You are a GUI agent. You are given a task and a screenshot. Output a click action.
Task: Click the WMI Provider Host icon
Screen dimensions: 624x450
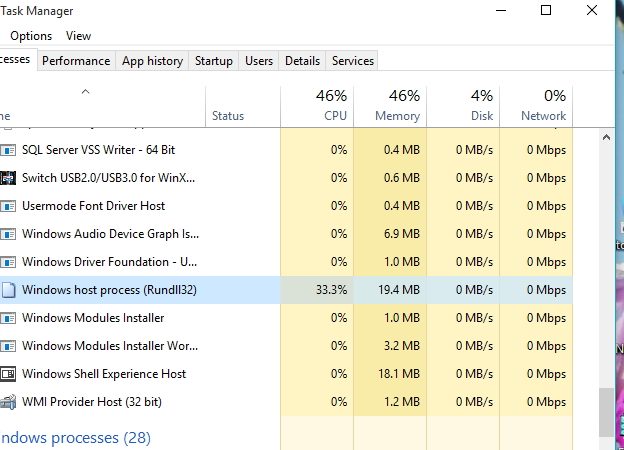(x=8, y=402)
